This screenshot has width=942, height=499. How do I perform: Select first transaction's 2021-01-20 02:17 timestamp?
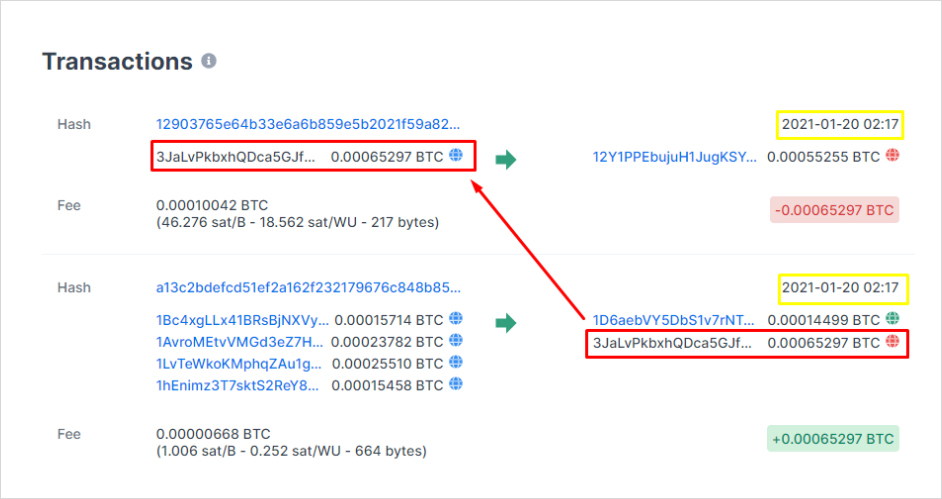click(840, 124)
